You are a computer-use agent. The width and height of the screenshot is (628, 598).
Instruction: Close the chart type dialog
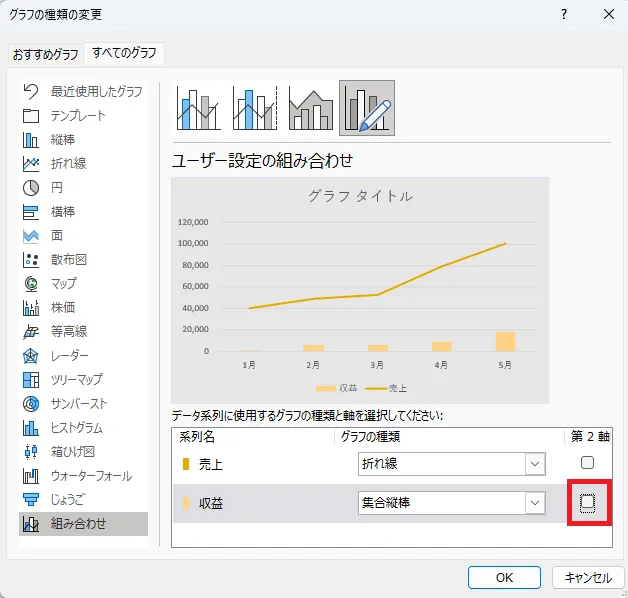coord(609,14)
